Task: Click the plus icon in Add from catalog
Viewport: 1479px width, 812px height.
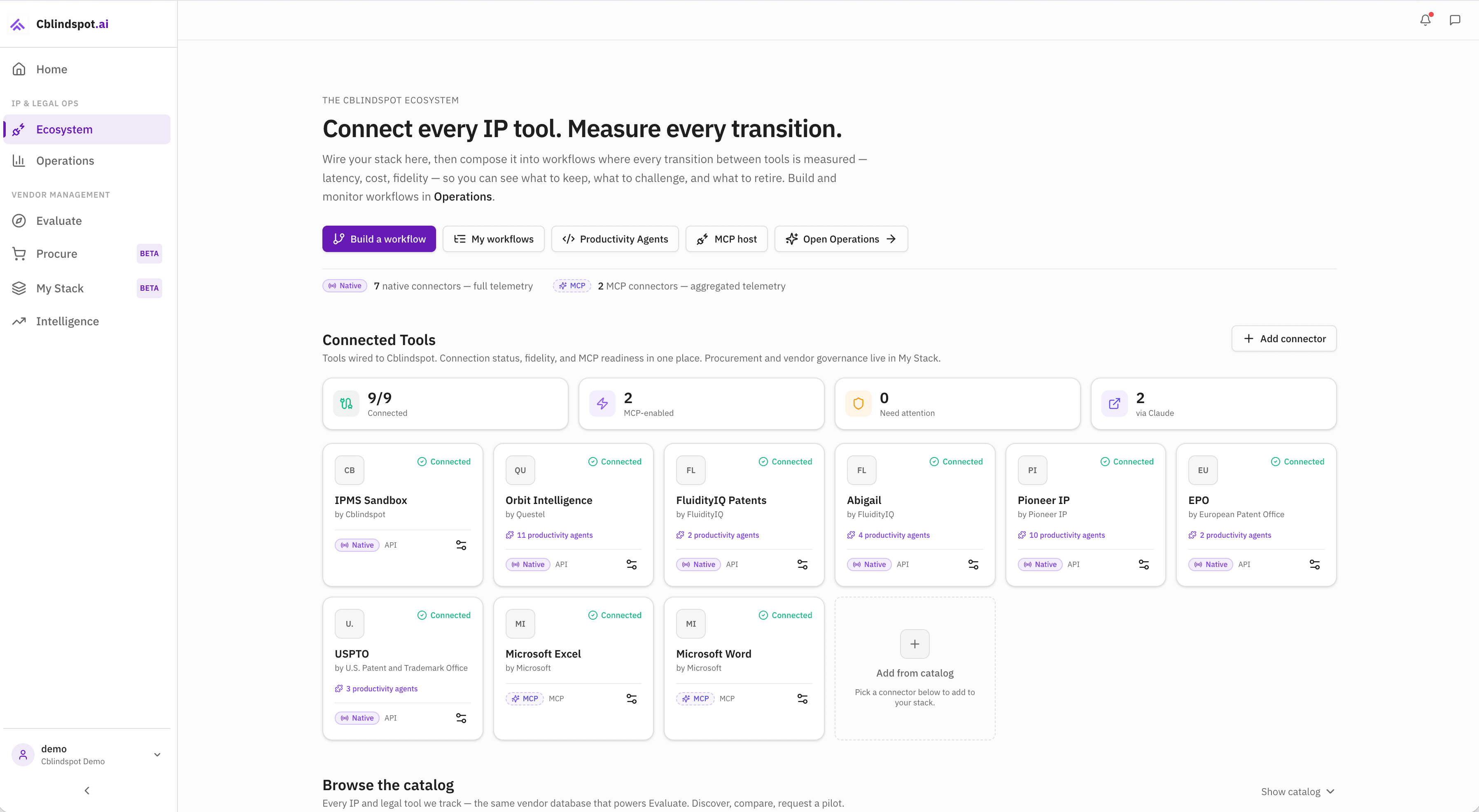Action: pyautogui.click(x=914, y=644)
